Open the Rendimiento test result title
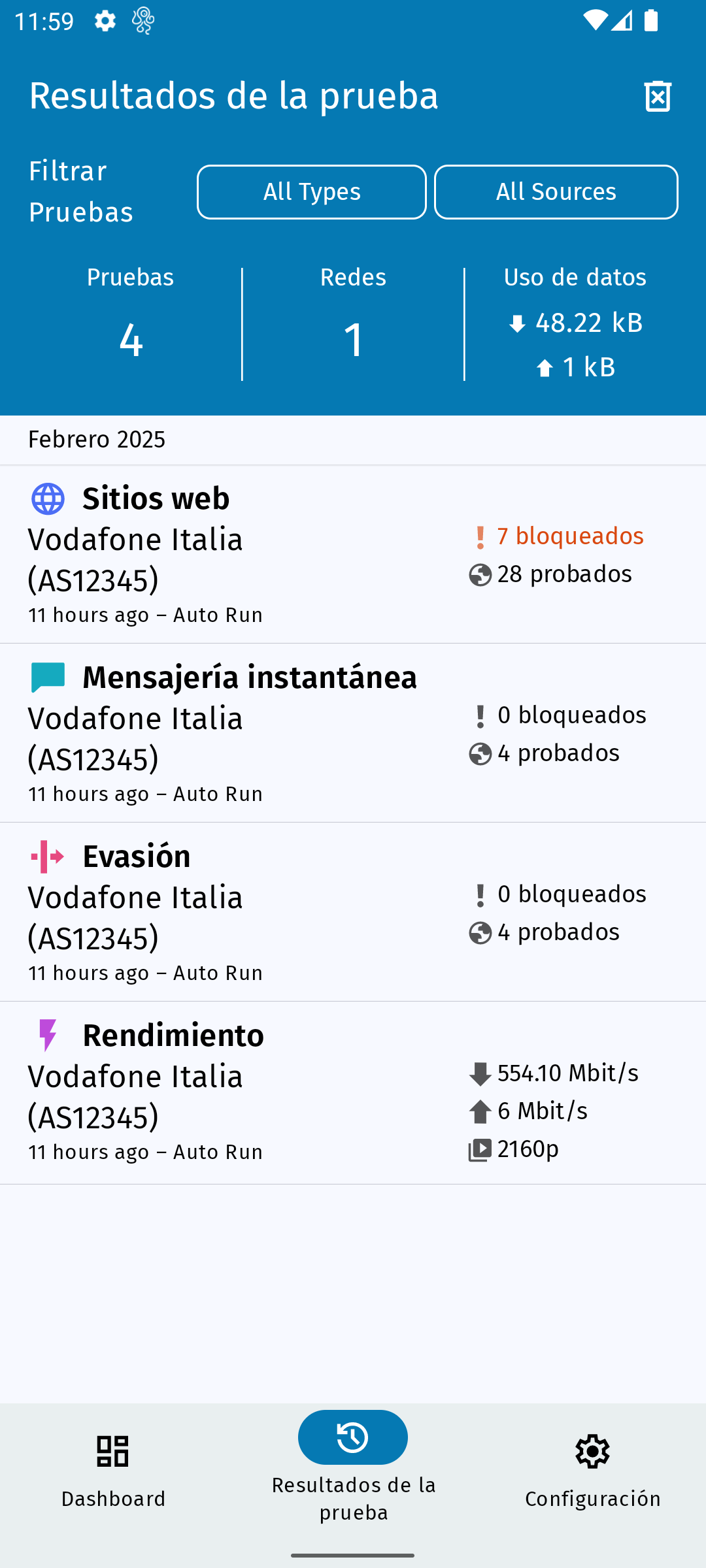This screenshot has width=706, height=1568. click(x=173, y=1036)
